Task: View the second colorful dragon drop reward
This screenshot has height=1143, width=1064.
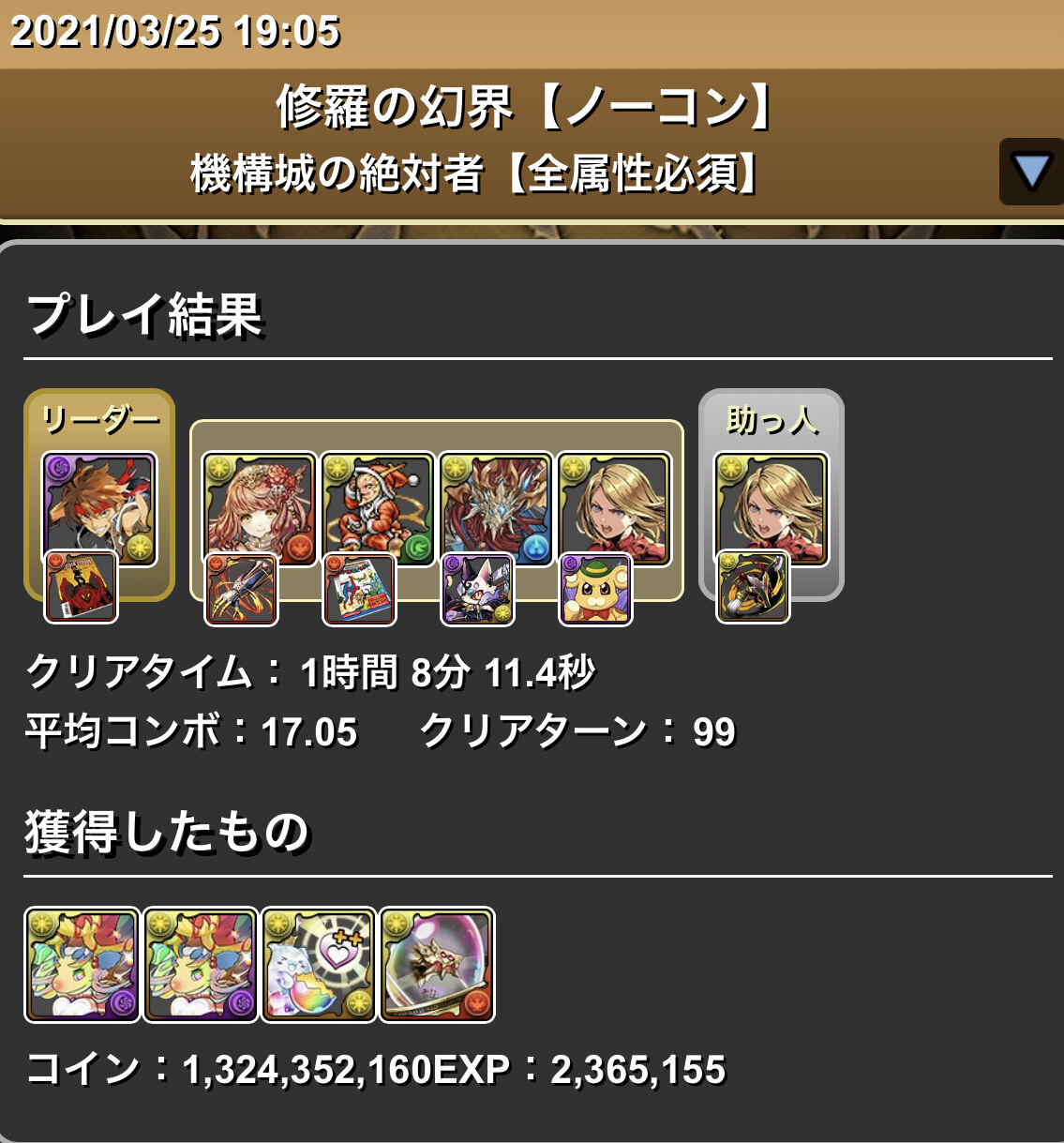Action: pyautogui.click(x=200, y=964)
